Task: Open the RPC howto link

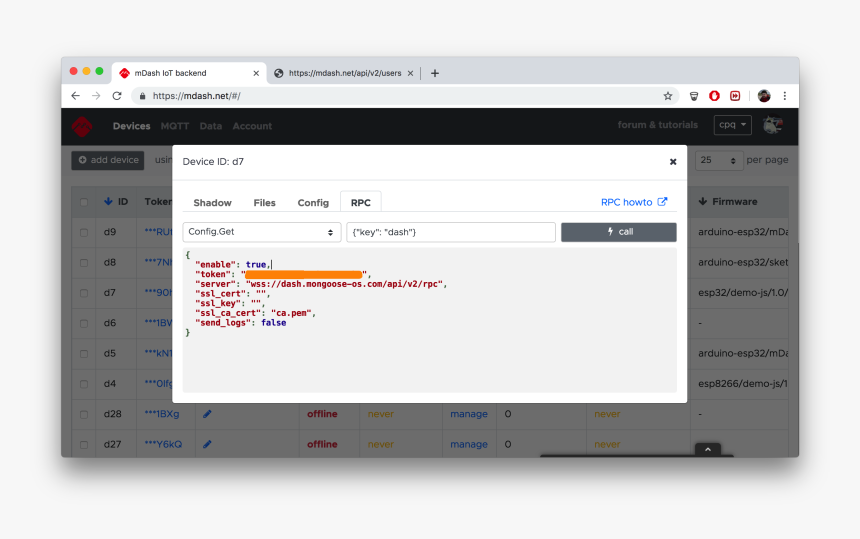Action: [633, 202]
